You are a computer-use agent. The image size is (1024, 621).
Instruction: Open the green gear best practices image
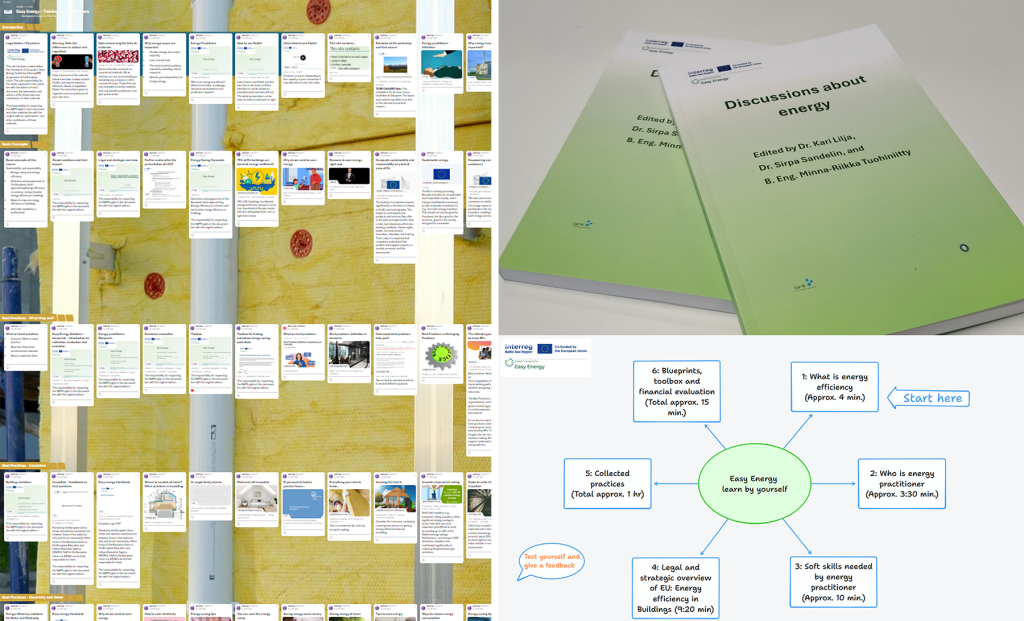441,356
